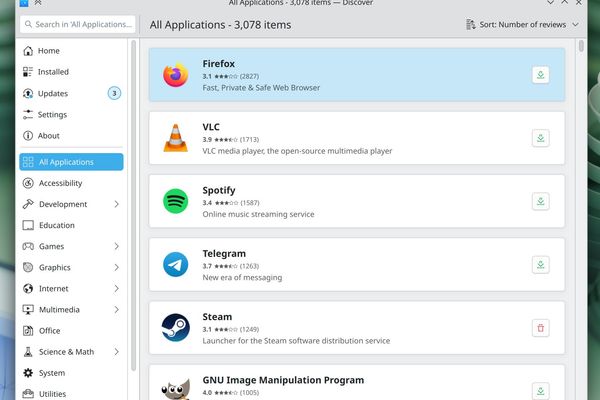The height and width of the screenshot is (400, 600).
Task: Open GNU Image Manipulation Program title
Action: click(283, 380)
